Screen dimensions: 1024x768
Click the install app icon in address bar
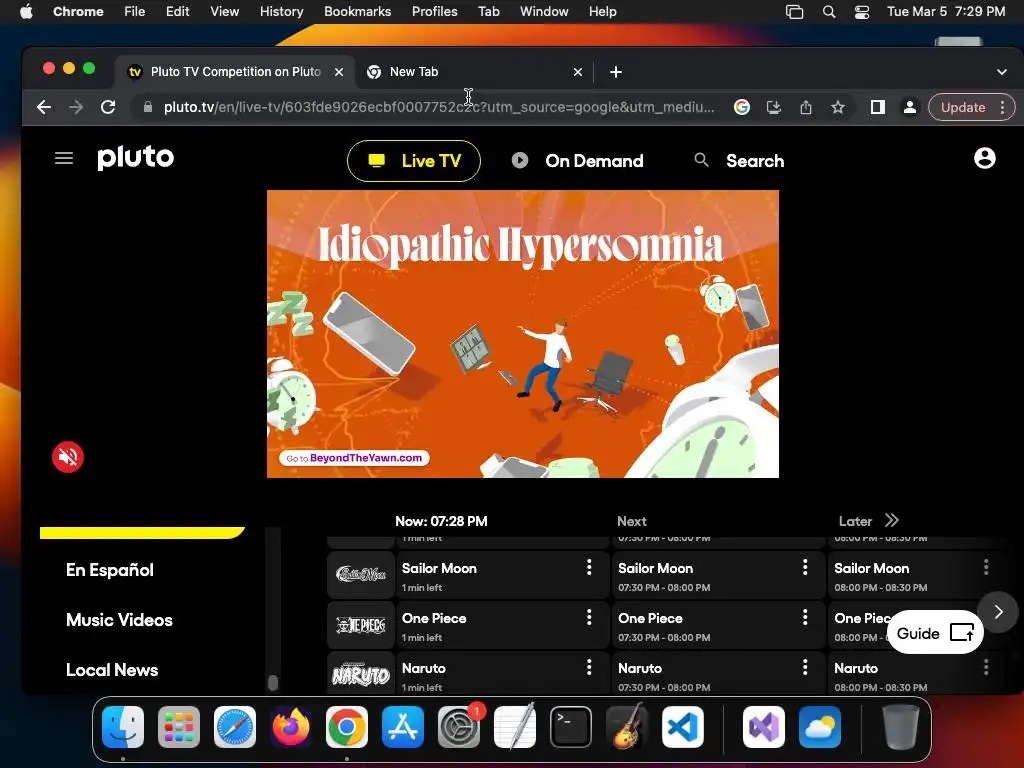774,107
